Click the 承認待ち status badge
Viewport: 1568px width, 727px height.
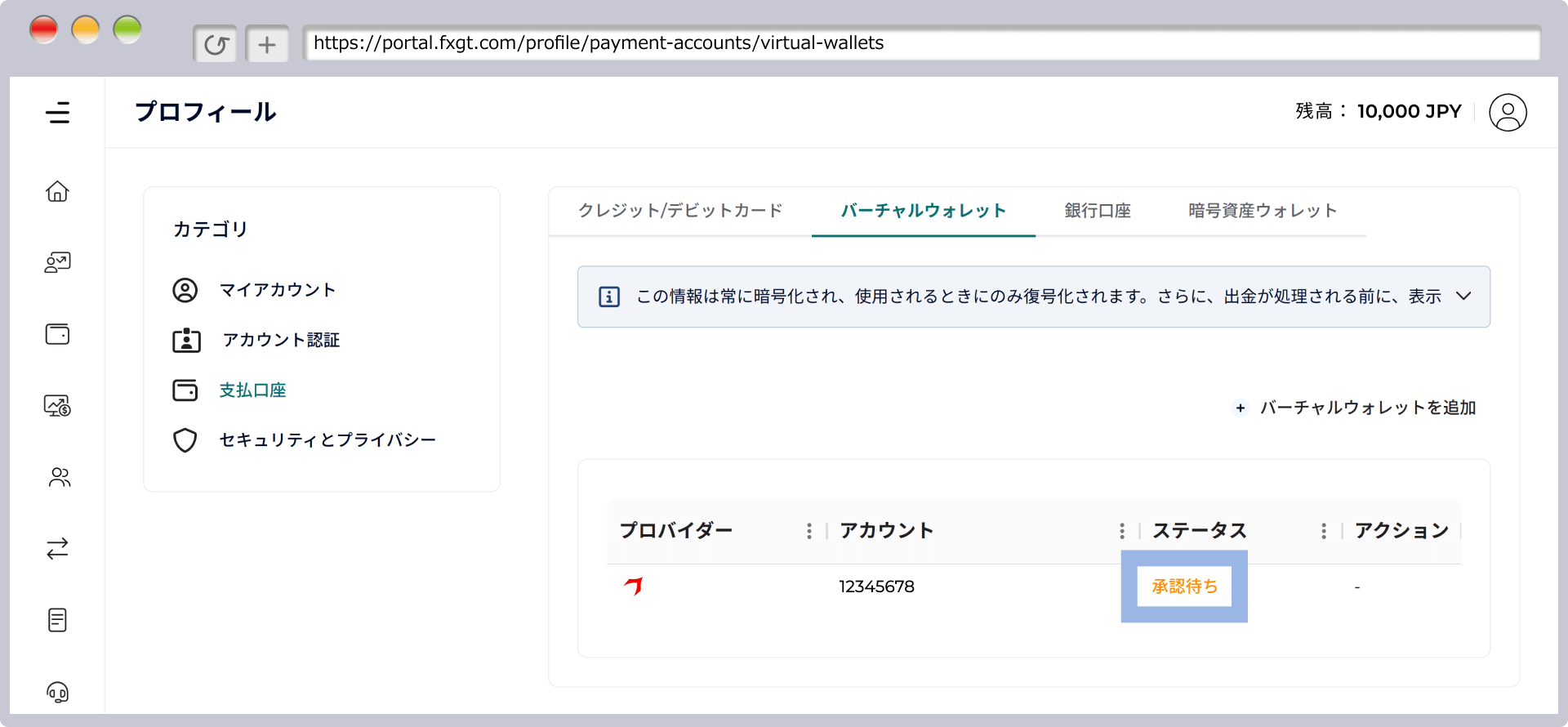pos(1184,587)
